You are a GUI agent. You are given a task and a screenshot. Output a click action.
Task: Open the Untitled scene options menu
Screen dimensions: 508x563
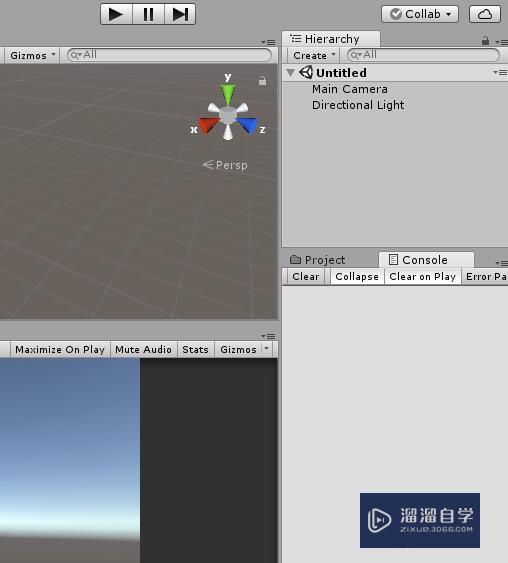[x=500, y=73]
